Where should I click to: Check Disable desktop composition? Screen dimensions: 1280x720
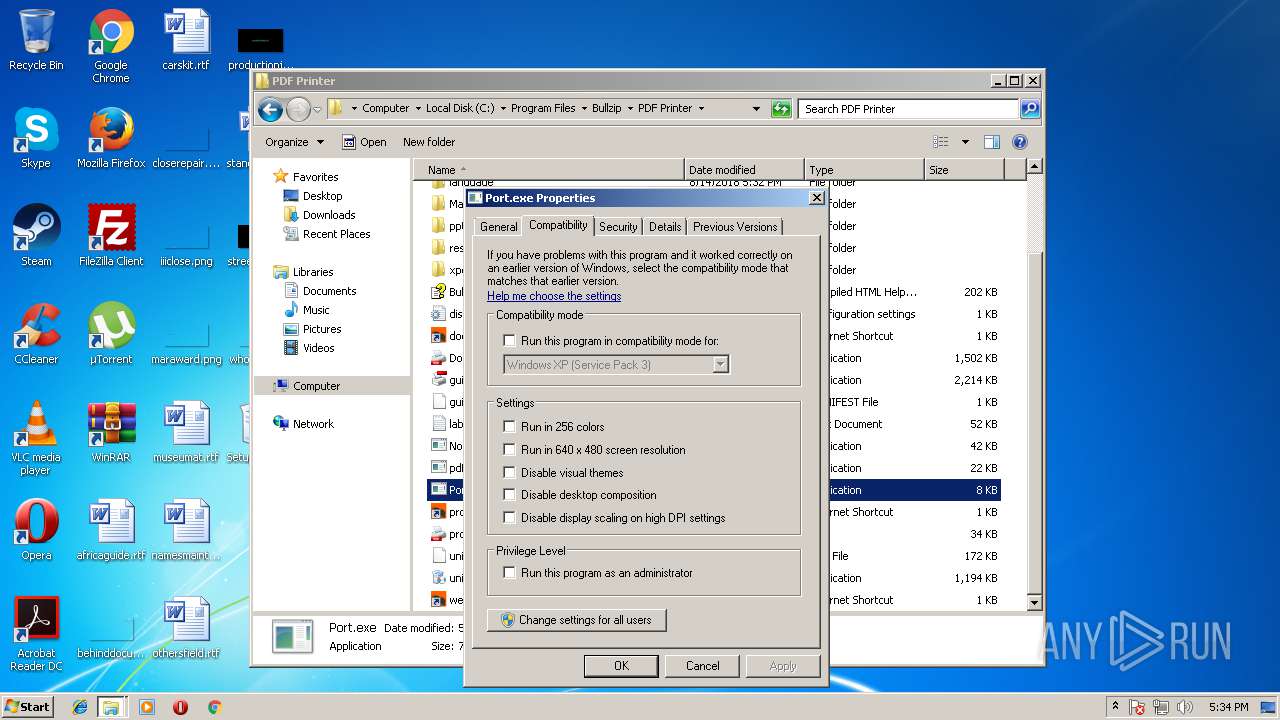point(510,495)
